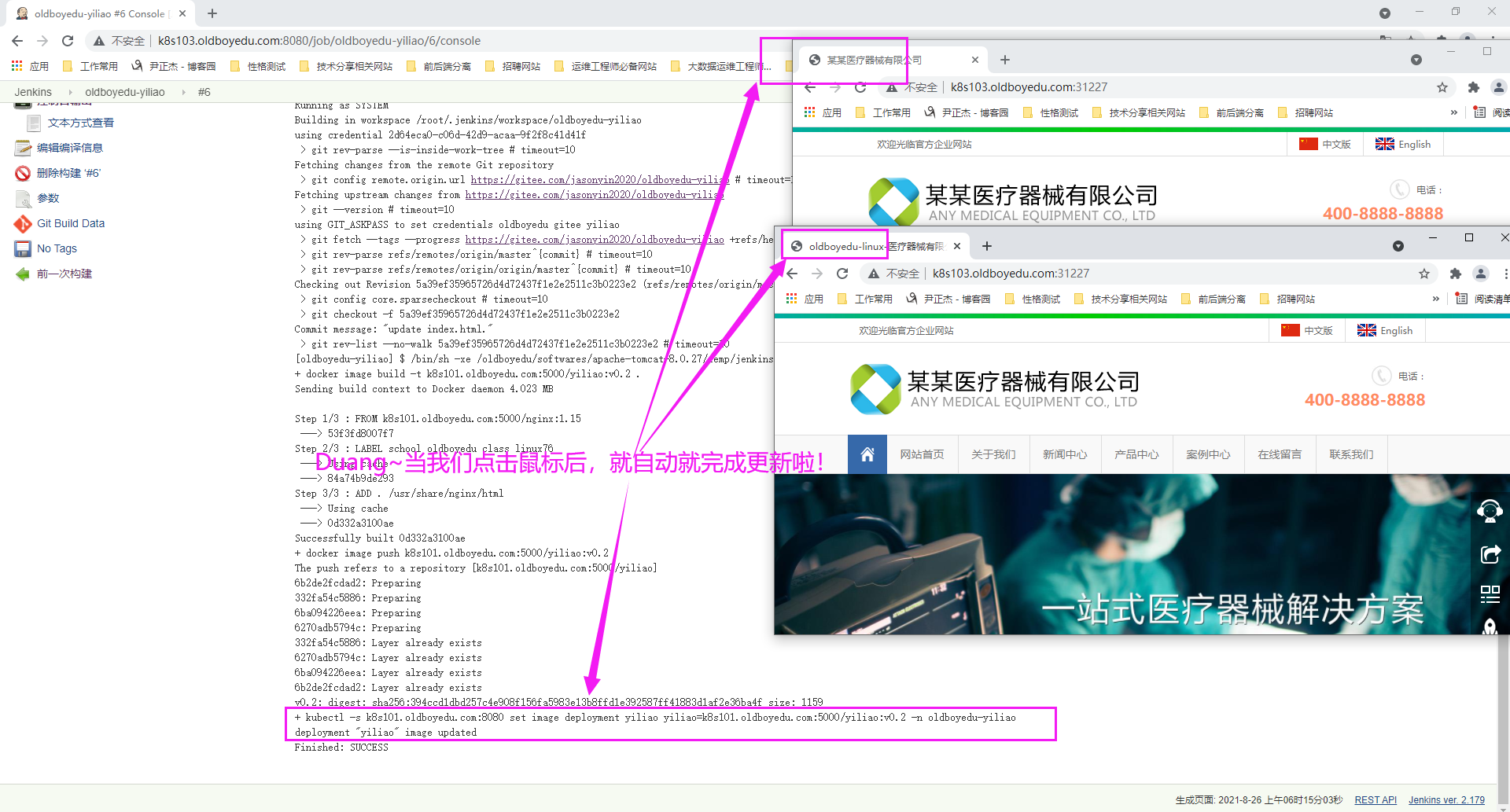
Task: Expand the Jenkins breadcrumb dropdown arrow
Action: (x=70, y=93)
